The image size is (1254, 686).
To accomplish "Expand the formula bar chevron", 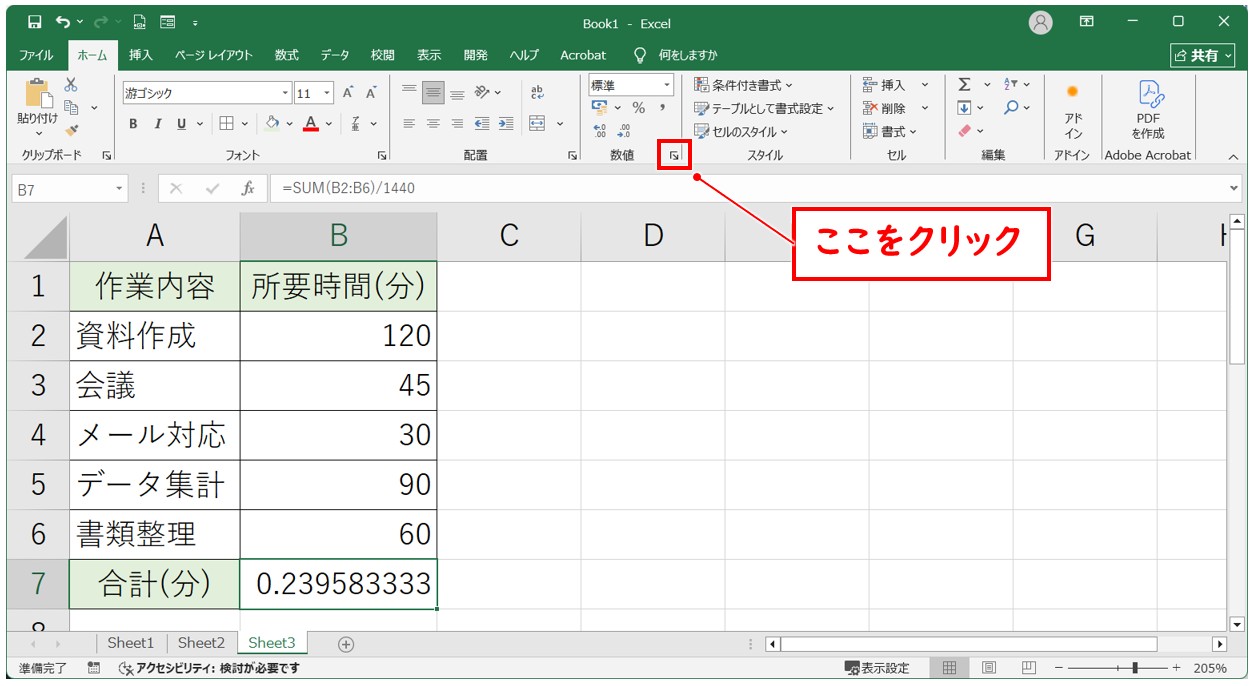I will point(1233,188).
